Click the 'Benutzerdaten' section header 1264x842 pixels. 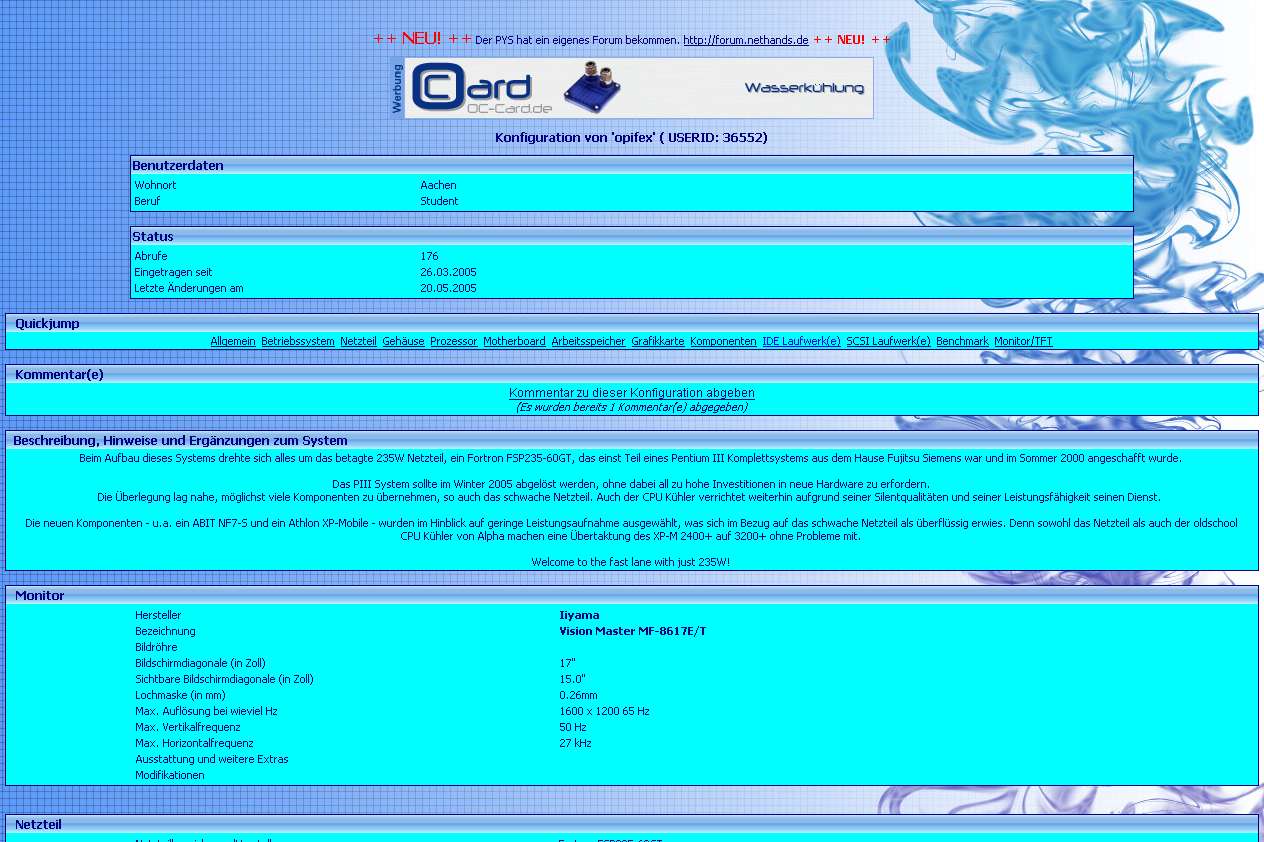tap(632, 165)
